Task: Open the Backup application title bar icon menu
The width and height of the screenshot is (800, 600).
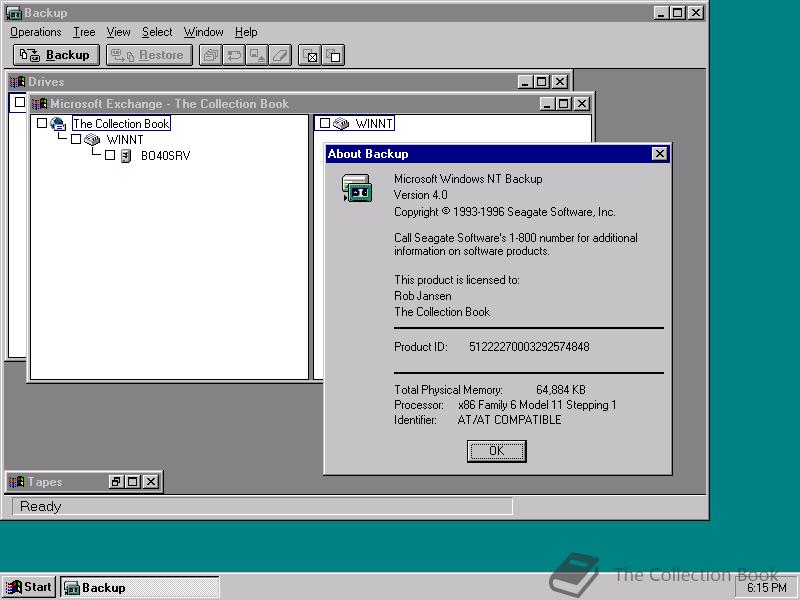Action: pyautogui.click(x=14, y=13)
